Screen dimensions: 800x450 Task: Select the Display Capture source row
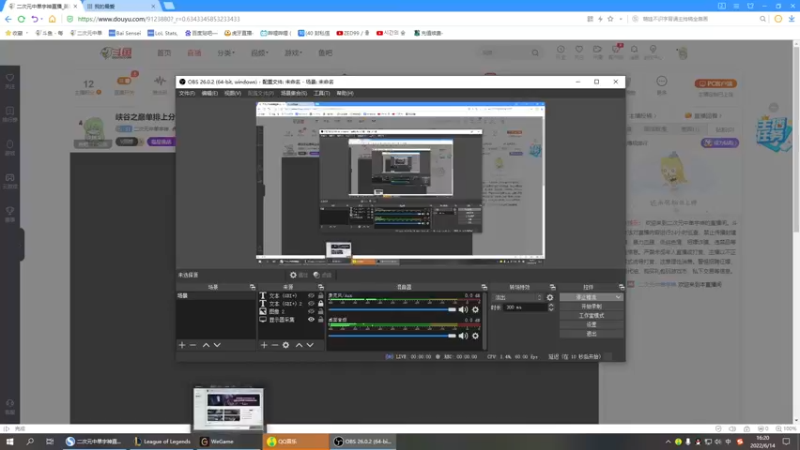tap(291, 319)
